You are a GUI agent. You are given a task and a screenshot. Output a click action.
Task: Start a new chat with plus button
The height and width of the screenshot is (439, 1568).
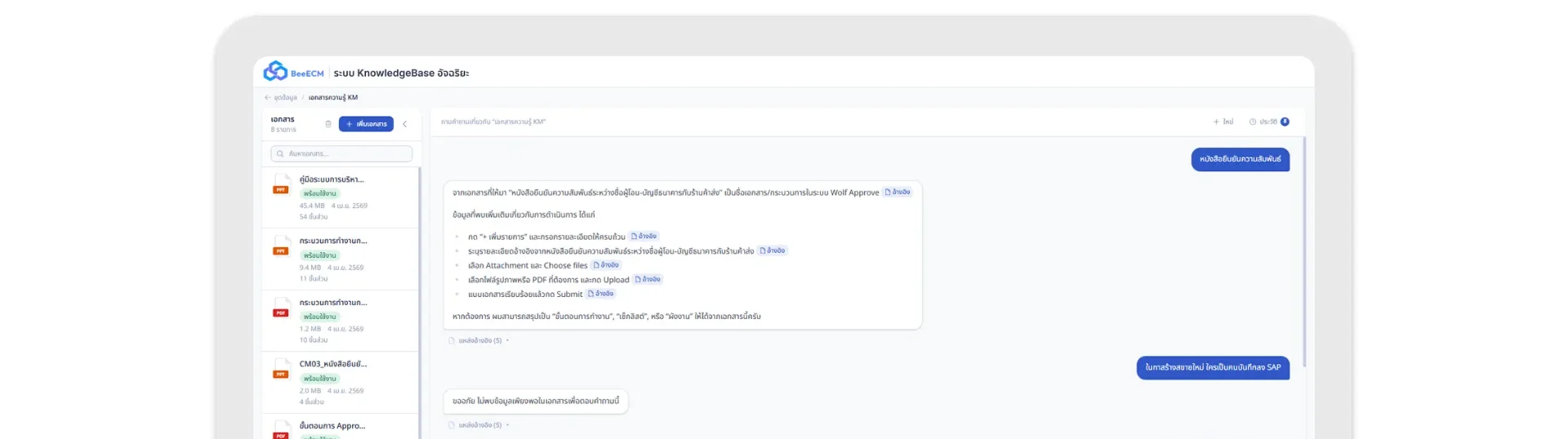point(1223,122)
